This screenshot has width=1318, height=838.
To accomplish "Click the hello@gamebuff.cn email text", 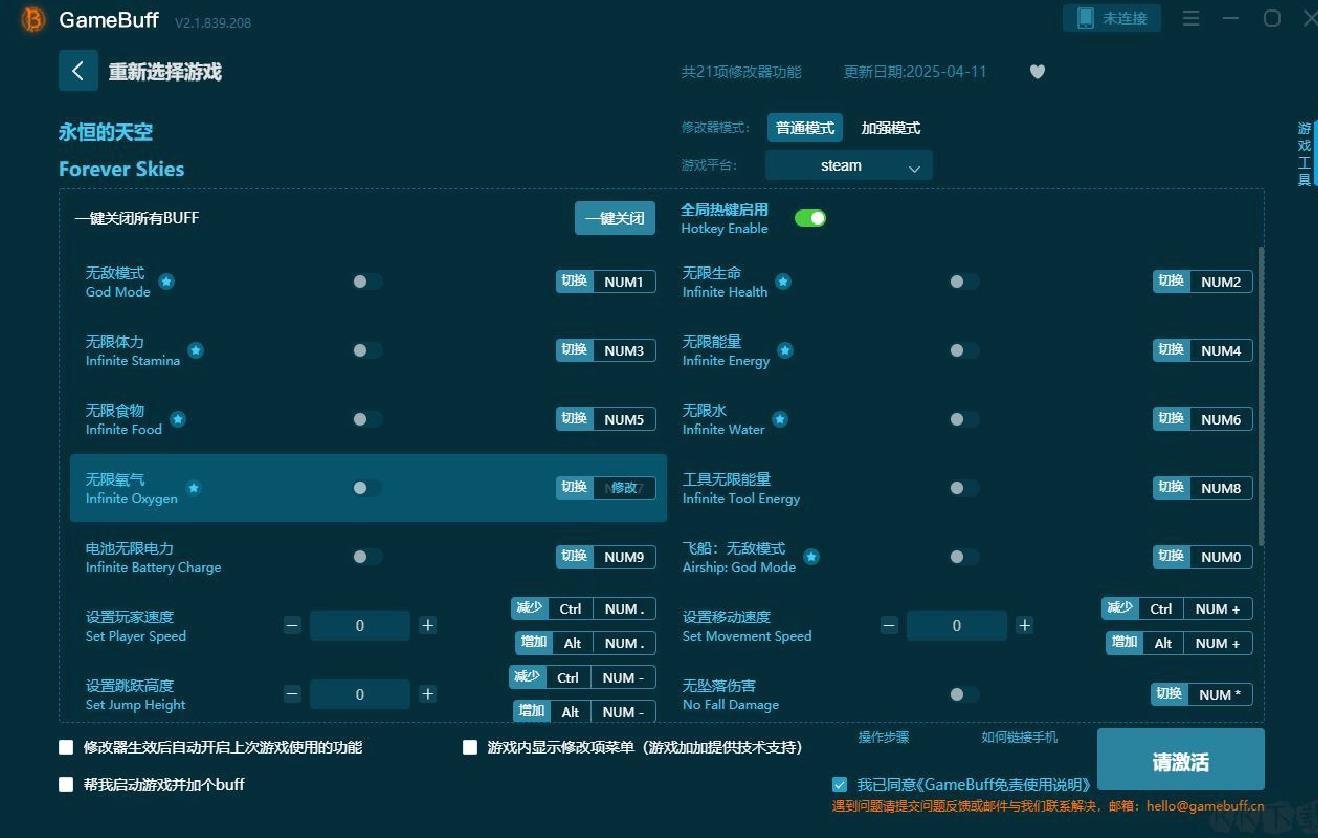I will 1205,806.
